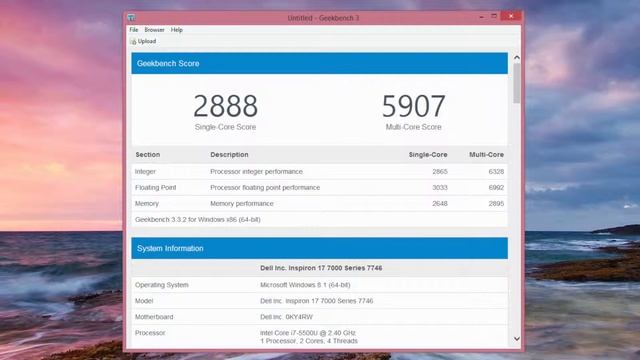The width and height of the screenshot is (640, 360).
Task: Click the vertical scrollbar thumb
Action: [x=517, y=83]
